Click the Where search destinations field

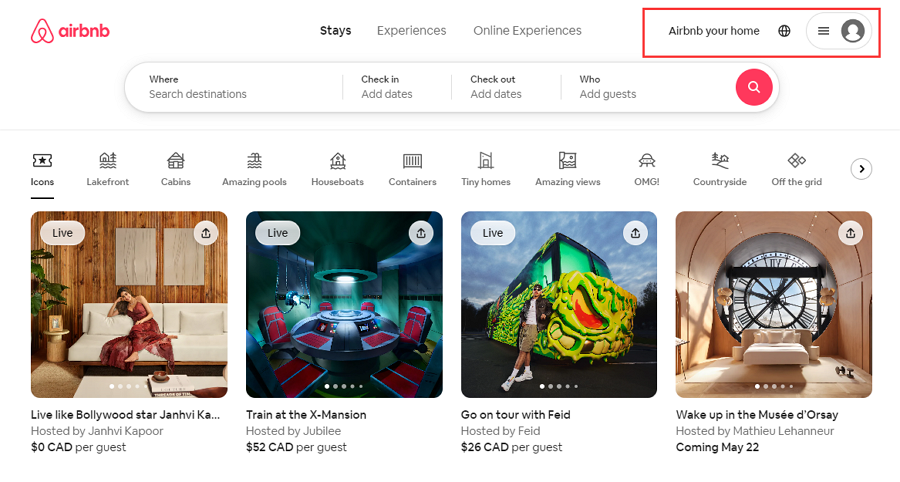pos(230,87)
